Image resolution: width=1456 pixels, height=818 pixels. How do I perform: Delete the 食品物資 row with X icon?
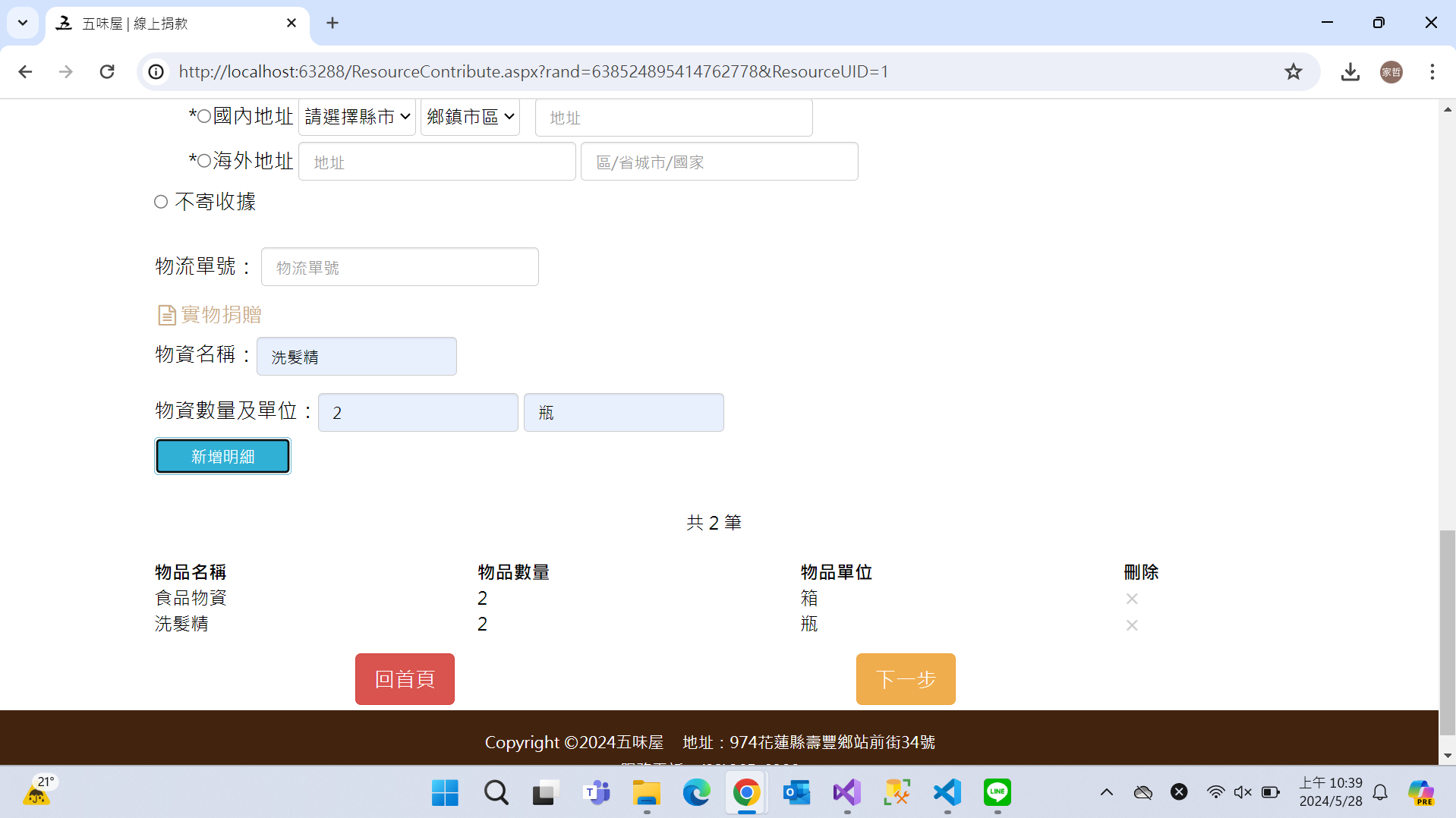[1131, 599]
